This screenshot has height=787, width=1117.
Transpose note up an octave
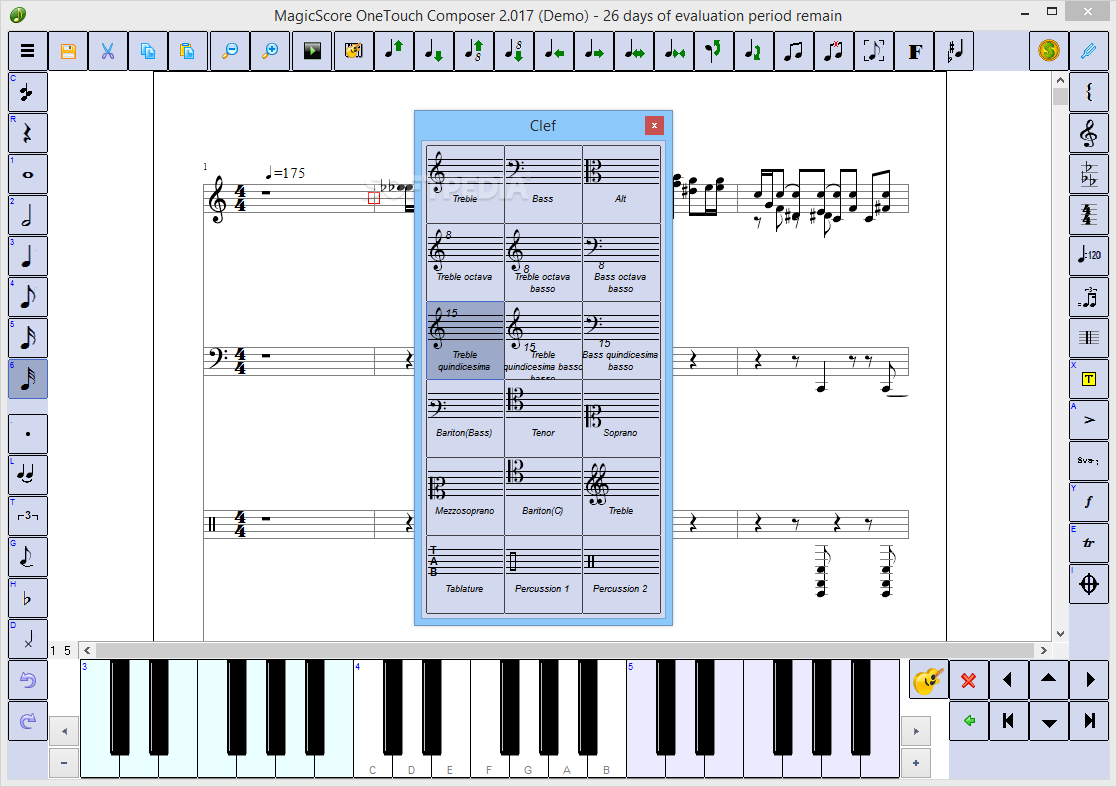tap(474, 51)
